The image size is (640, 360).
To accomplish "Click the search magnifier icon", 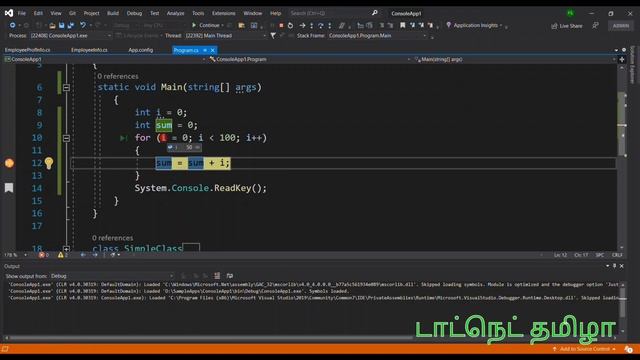I will click(x=375, y=13).
